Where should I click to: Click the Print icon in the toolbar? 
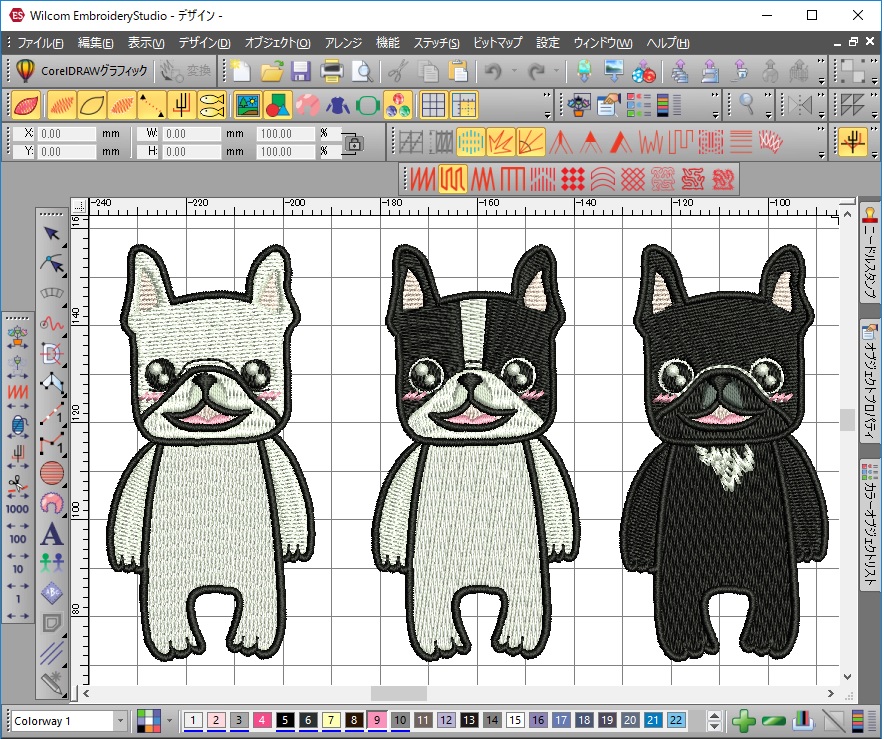click(331, 71)
